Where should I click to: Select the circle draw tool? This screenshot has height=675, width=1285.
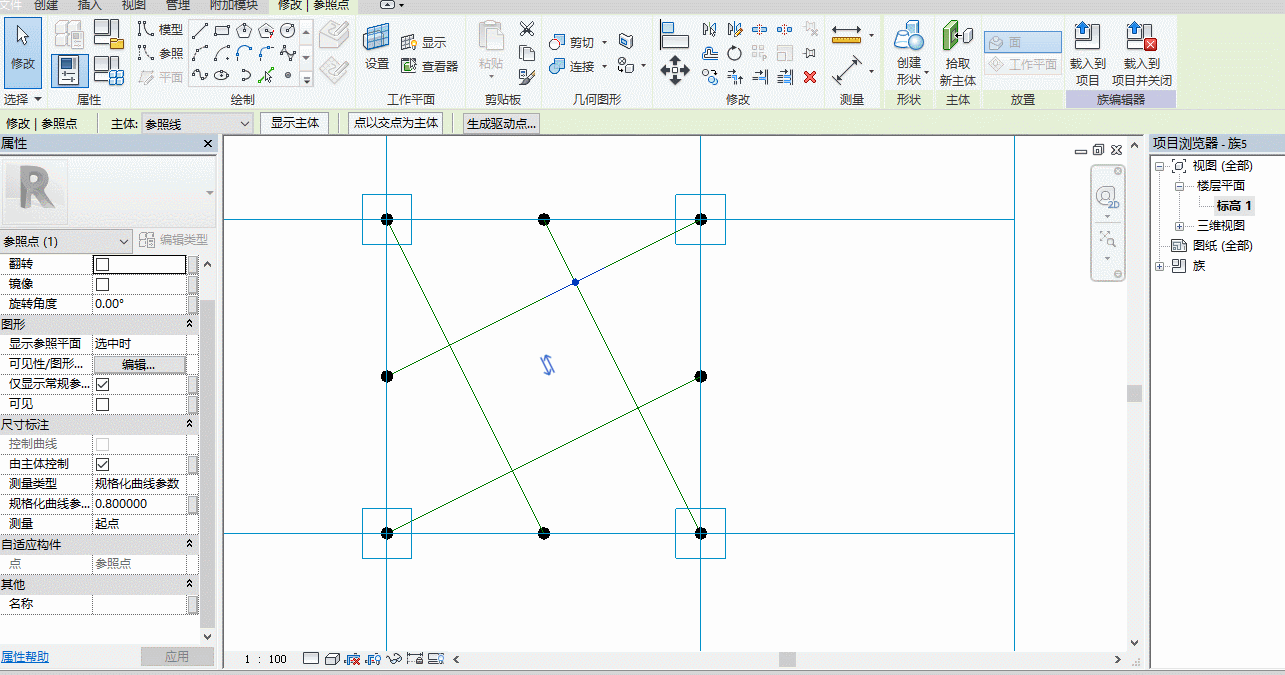pos(288,30)
